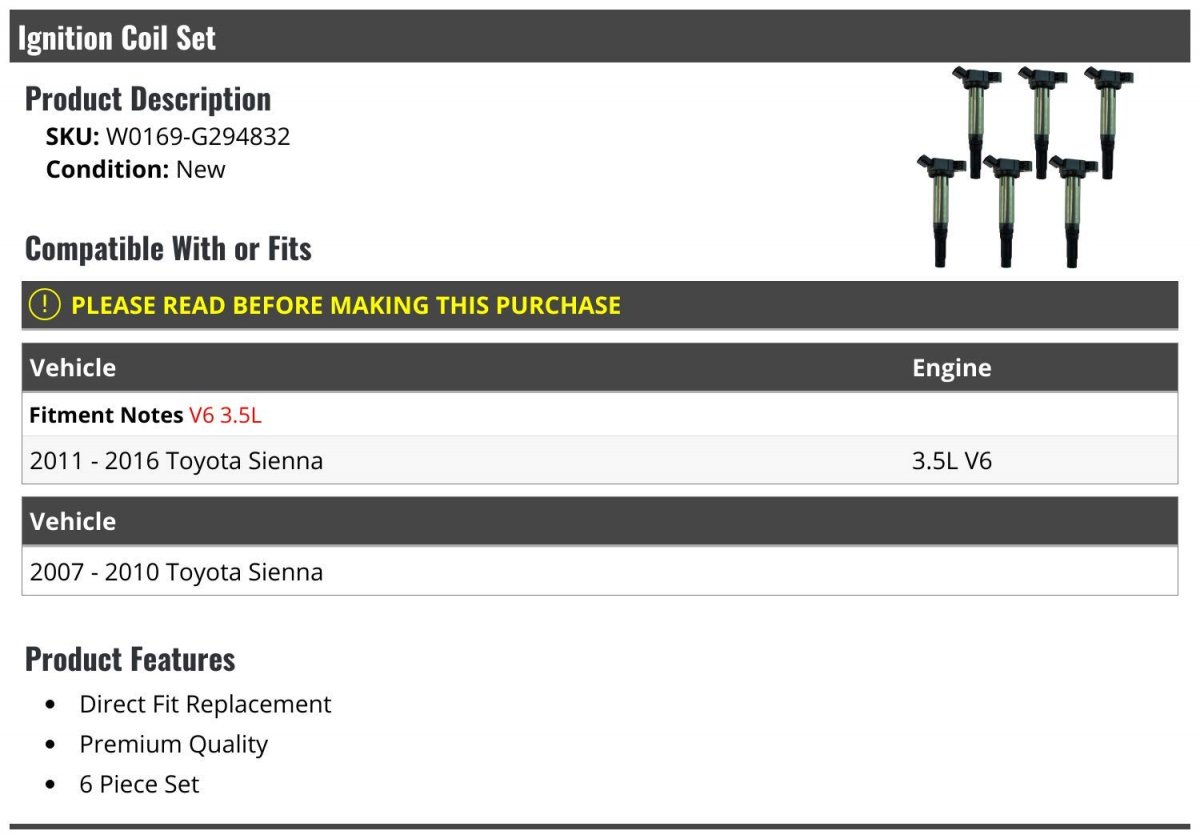Click the Product Description heading
Screen dimensions: 1200x839
coord(148,99)
